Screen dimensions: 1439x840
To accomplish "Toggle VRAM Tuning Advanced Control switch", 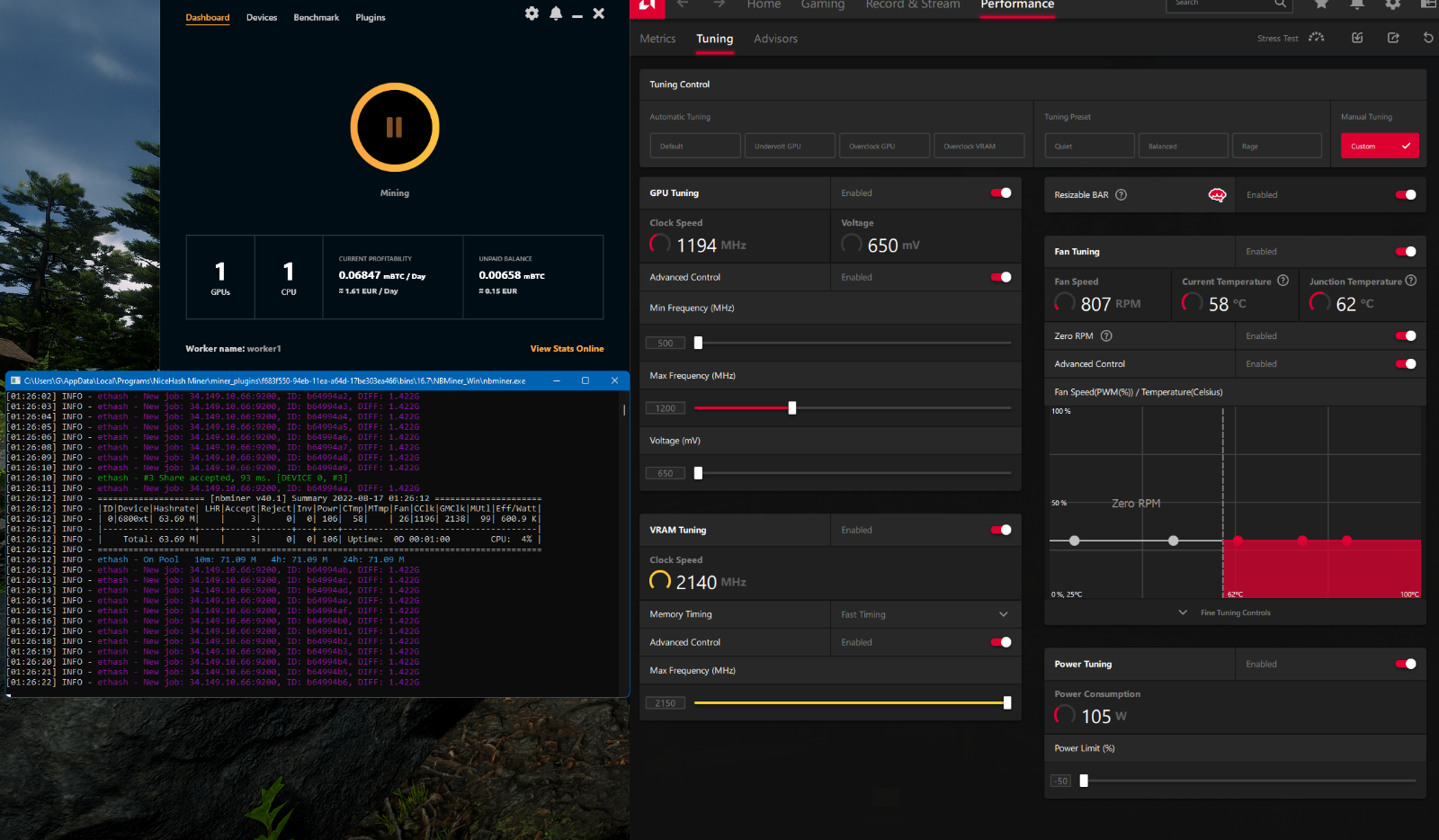I will point(1001,642).
